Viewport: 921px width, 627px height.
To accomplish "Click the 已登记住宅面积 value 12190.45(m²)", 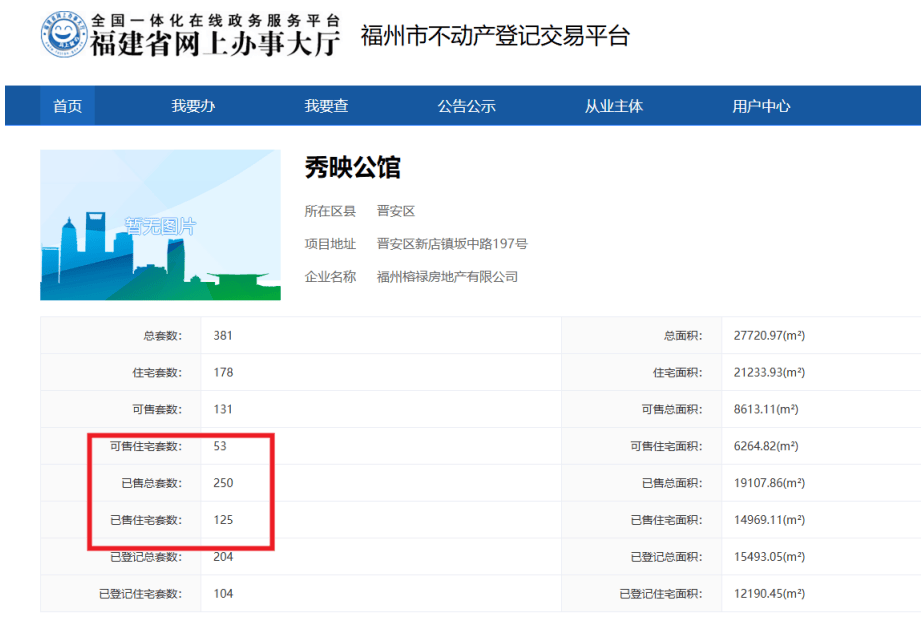I will tap(769, 594).
